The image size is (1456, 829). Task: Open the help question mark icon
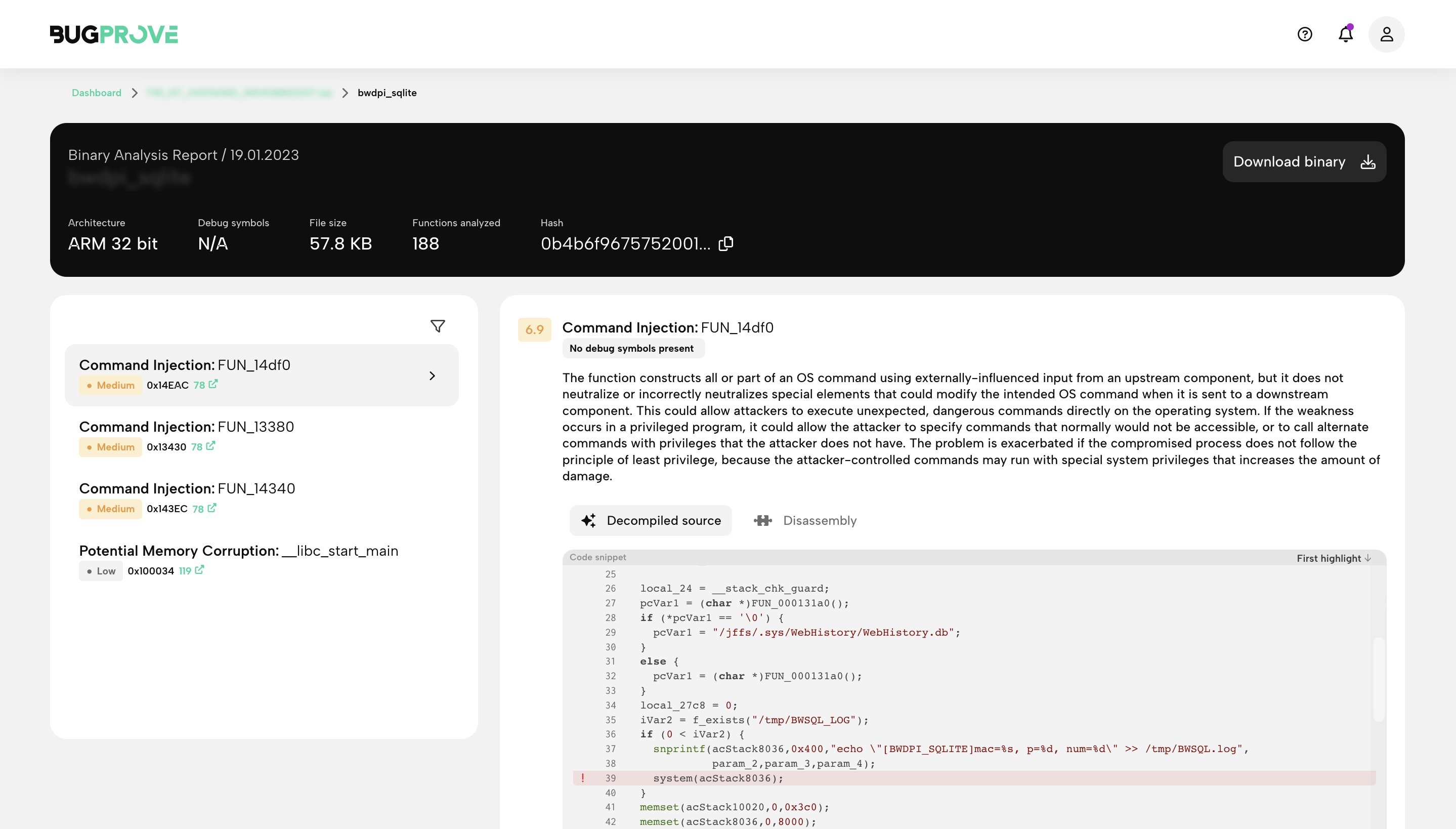pyautogui.click(x=1304, y=34)
